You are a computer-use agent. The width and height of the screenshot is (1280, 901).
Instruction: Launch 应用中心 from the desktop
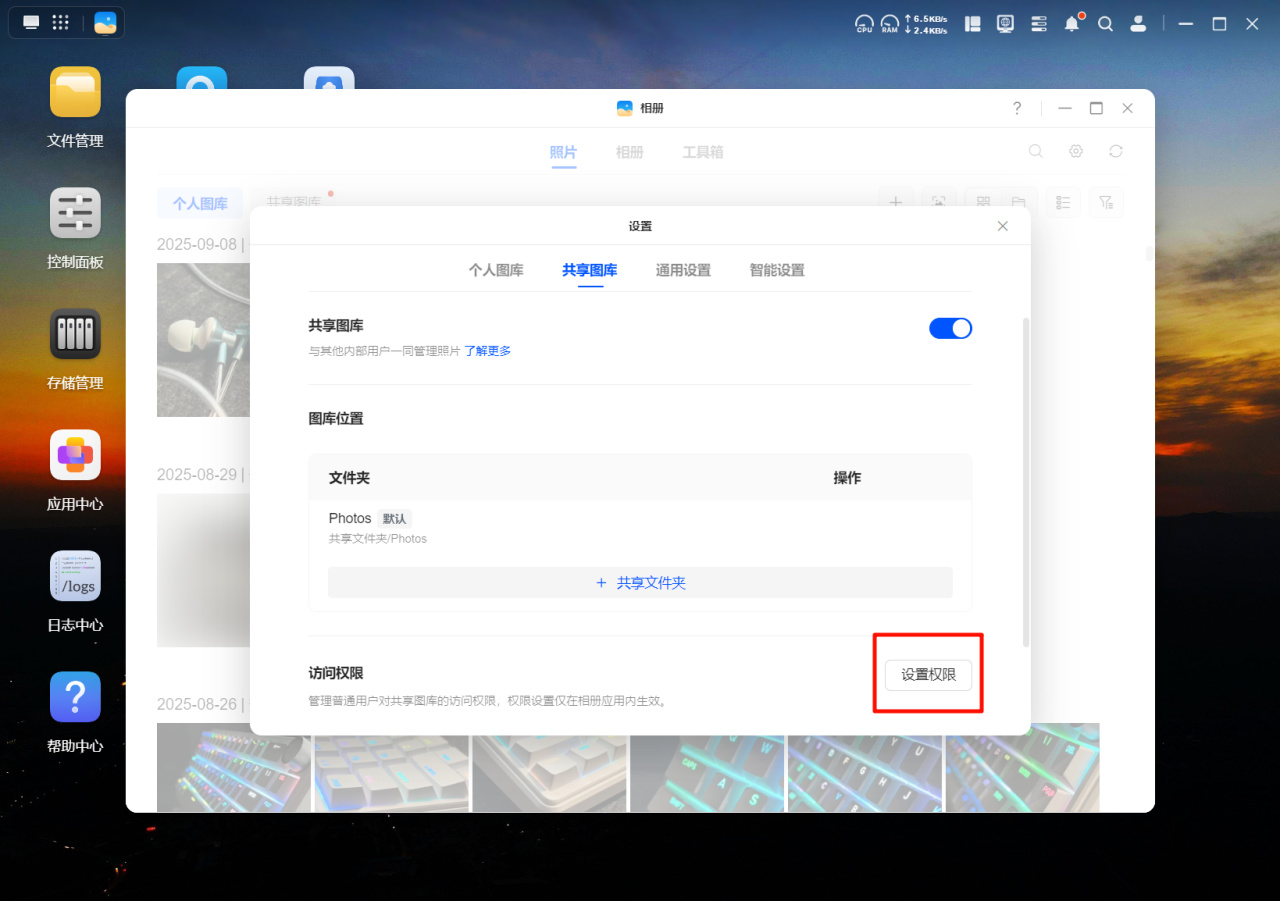(75, 455)
